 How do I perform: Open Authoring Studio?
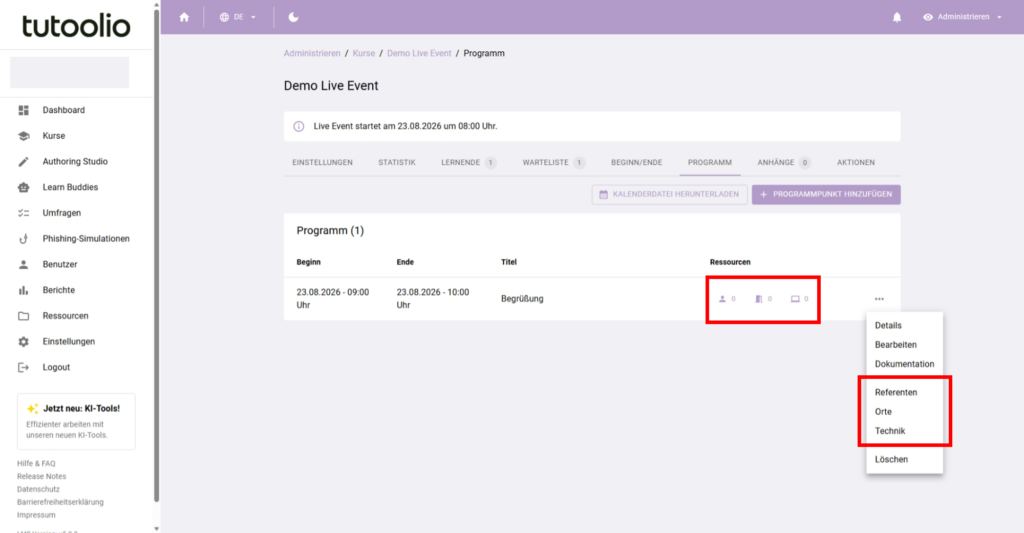76,161
